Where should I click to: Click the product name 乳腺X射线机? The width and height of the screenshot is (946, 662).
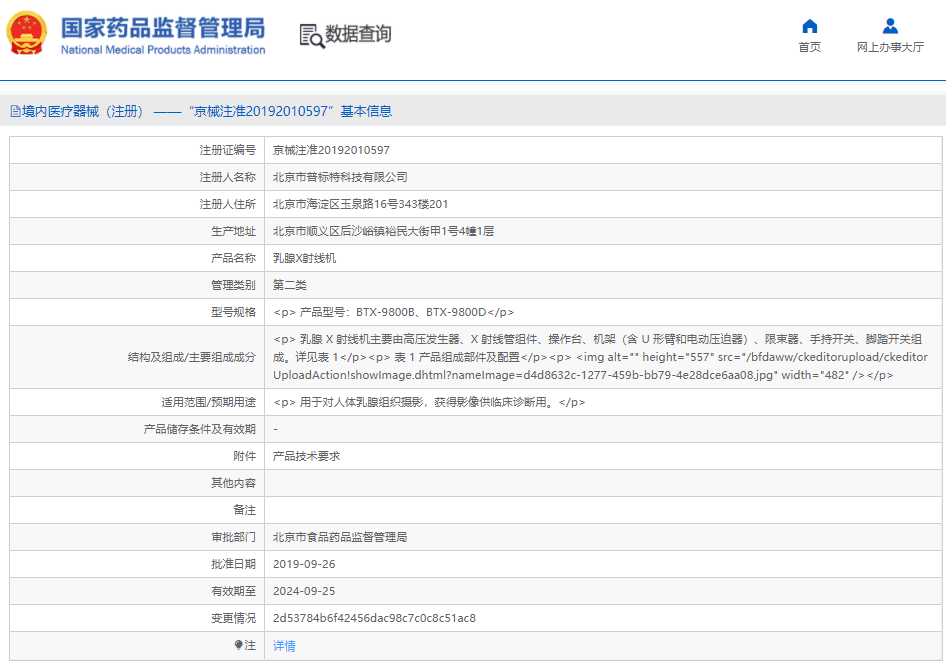pos(304,258)
